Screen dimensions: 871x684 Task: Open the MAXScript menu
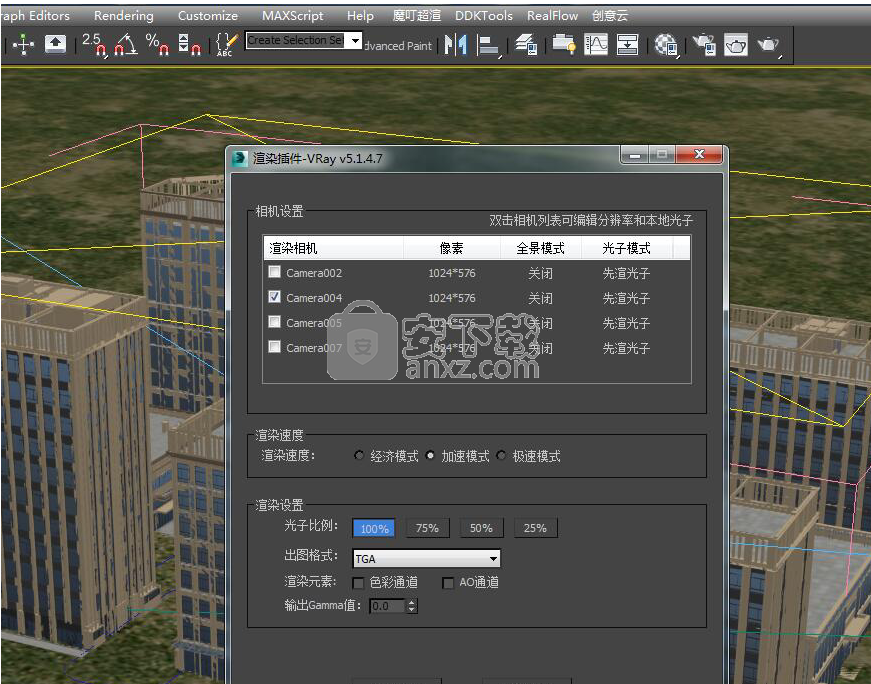pos(292,15)
